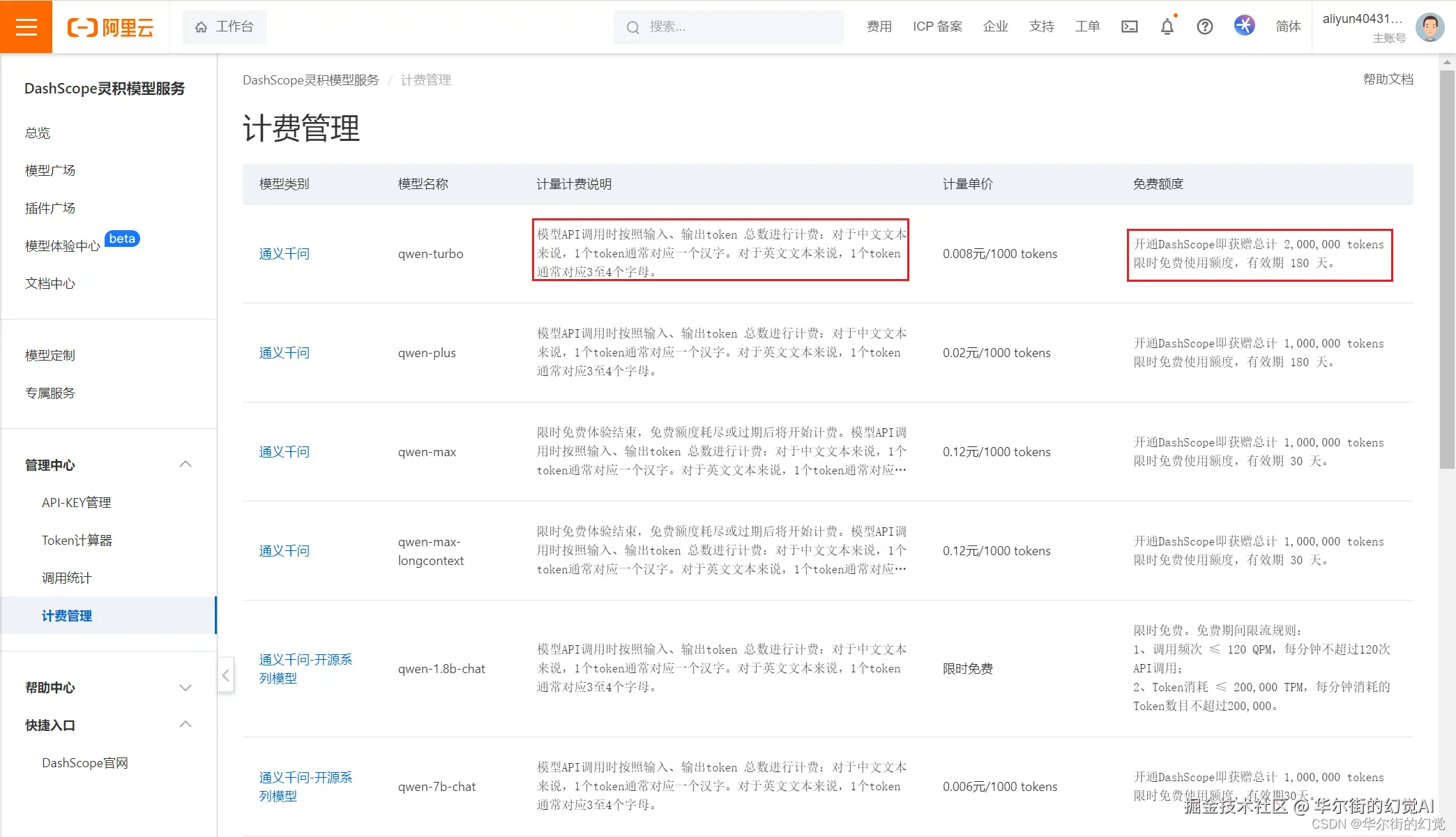
Task: Expand the 帮助中心 sidebar section
Action: point(185,687)
